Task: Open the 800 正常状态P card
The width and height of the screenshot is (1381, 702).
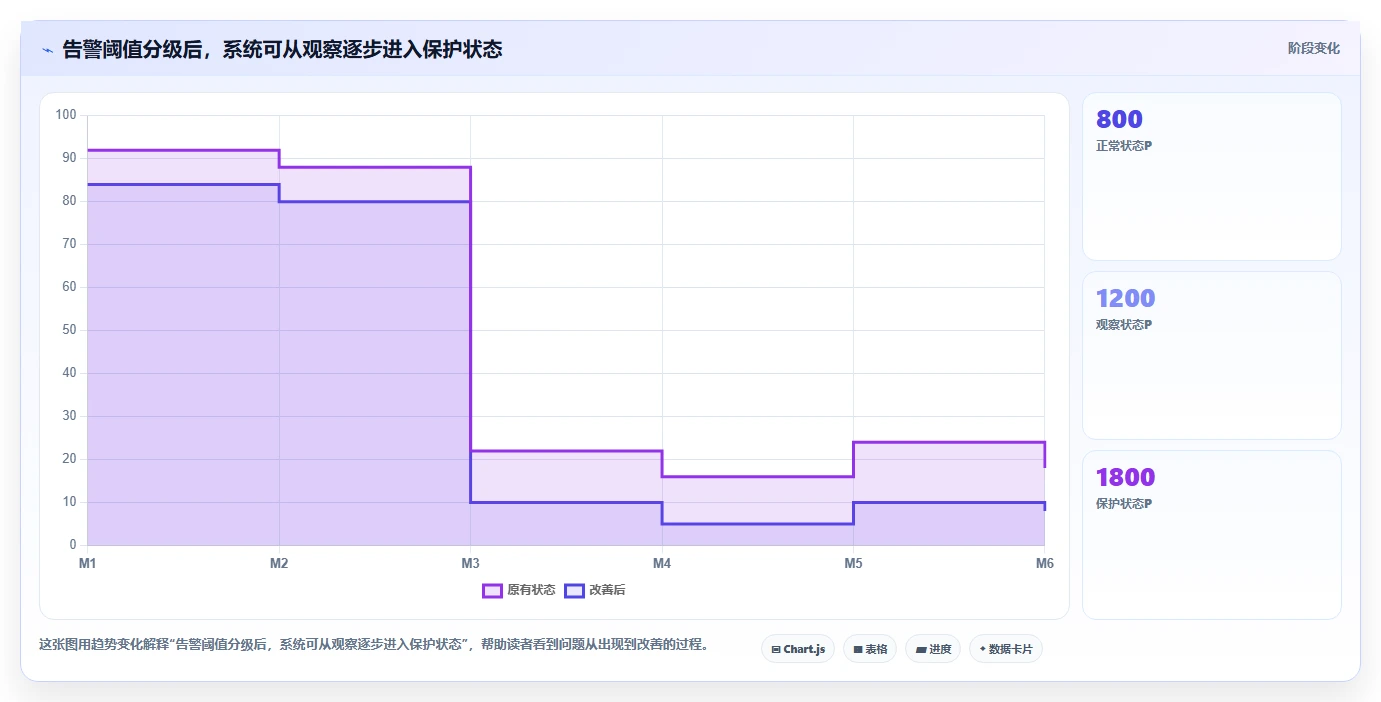Action: tap(1211, 177)
